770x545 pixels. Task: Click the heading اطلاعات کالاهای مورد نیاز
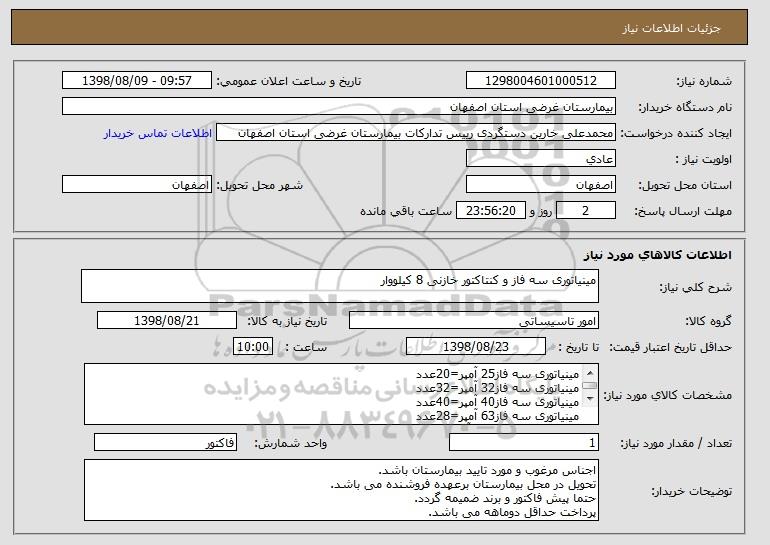pos(658,254)
